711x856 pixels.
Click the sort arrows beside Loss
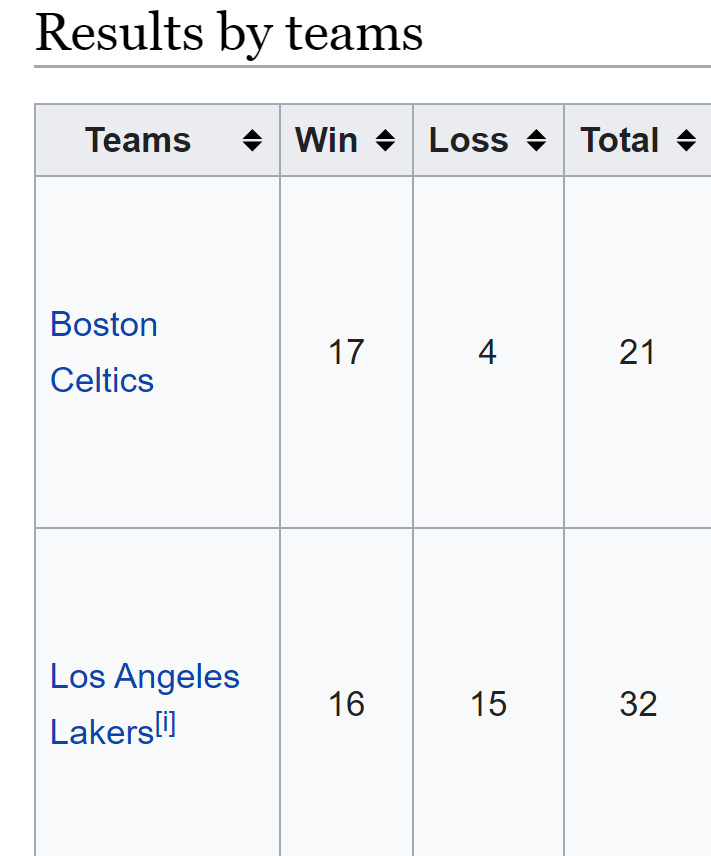tap(537, 141)
